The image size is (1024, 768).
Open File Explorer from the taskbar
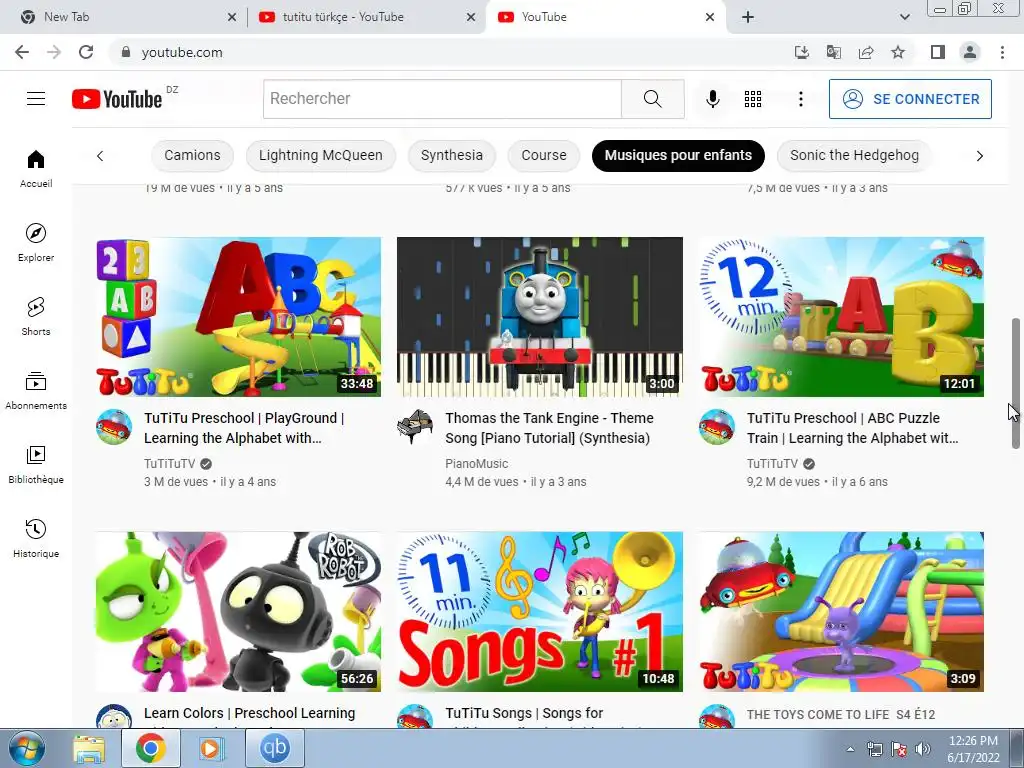point(89,749)
